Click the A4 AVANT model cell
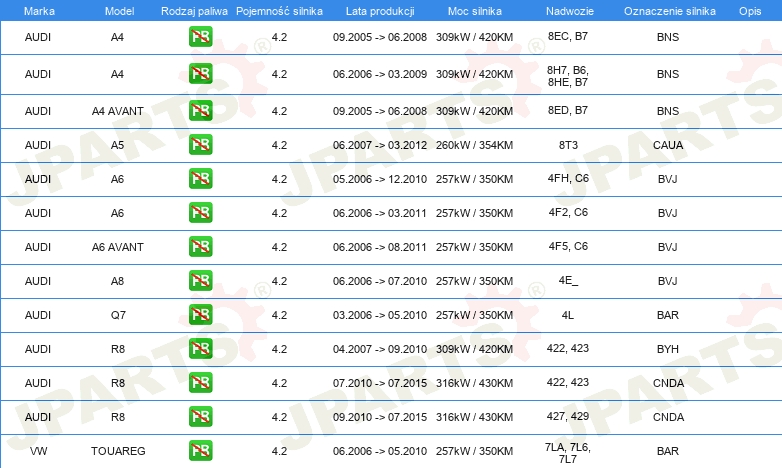 coord(118,111)
